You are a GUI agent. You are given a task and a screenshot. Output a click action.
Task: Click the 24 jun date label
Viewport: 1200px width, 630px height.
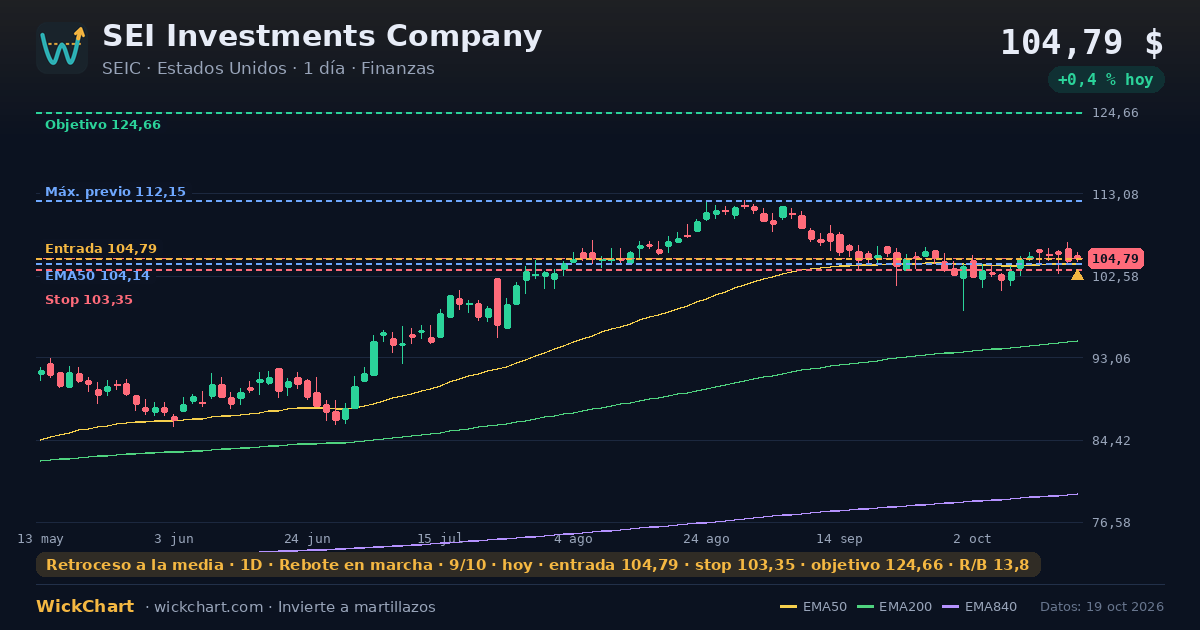coord(307,538)
